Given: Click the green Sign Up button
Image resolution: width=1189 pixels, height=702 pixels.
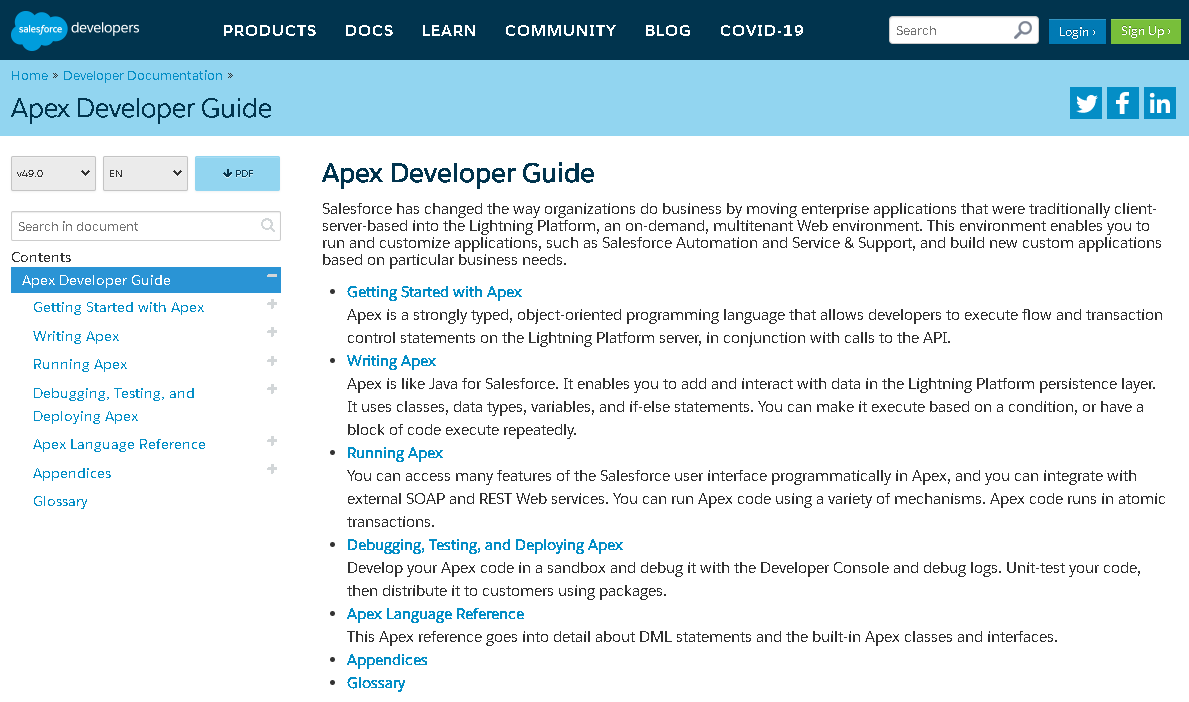Looking at the screenshot, I should click(x=1145, y=31).
